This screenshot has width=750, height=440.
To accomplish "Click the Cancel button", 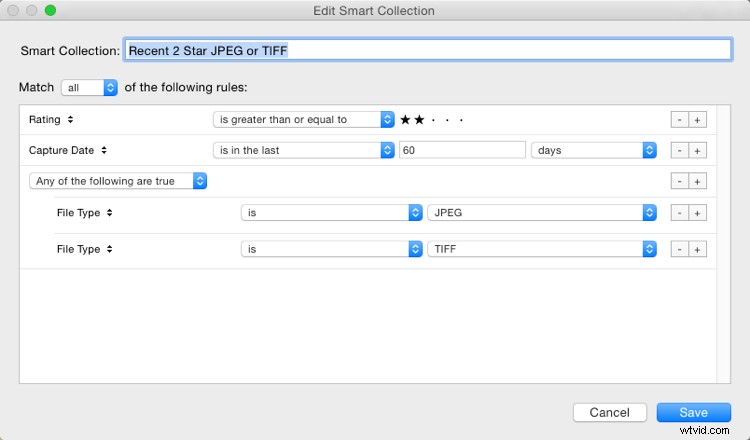I will click(x=609, y=412).
